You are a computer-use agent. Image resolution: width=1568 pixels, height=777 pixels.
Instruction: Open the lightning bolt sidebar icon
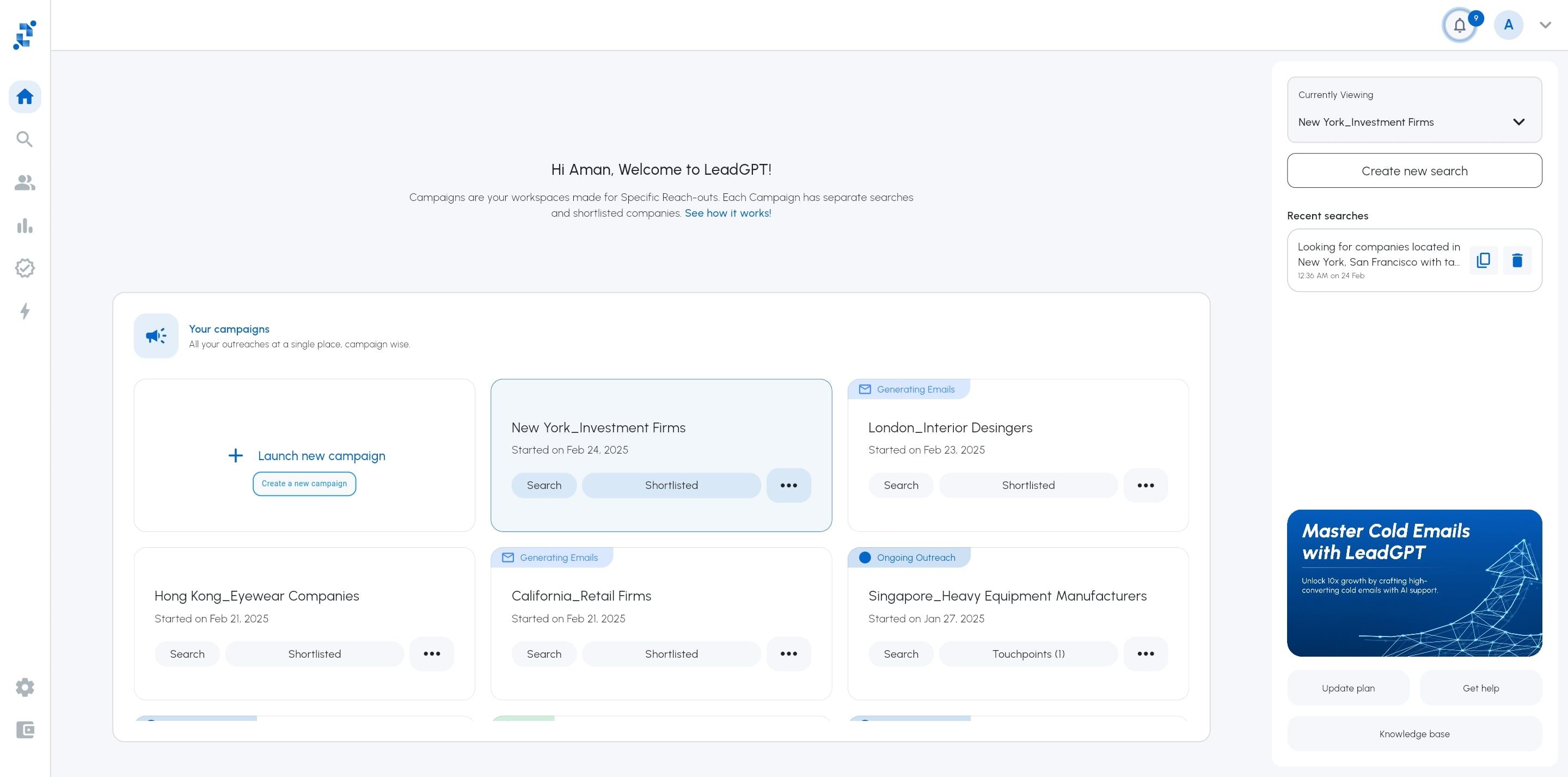point(25,311)
